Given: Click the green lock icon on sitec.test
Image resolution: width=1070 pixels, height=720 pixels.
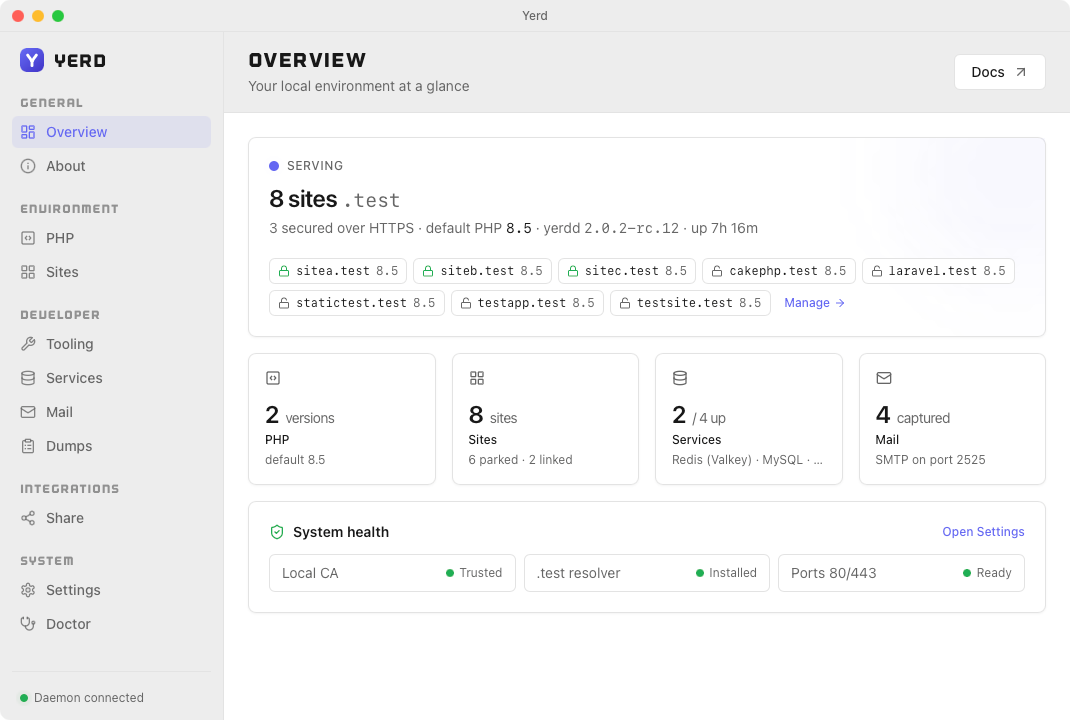Looking at the screenshot, I should (573, 271).
